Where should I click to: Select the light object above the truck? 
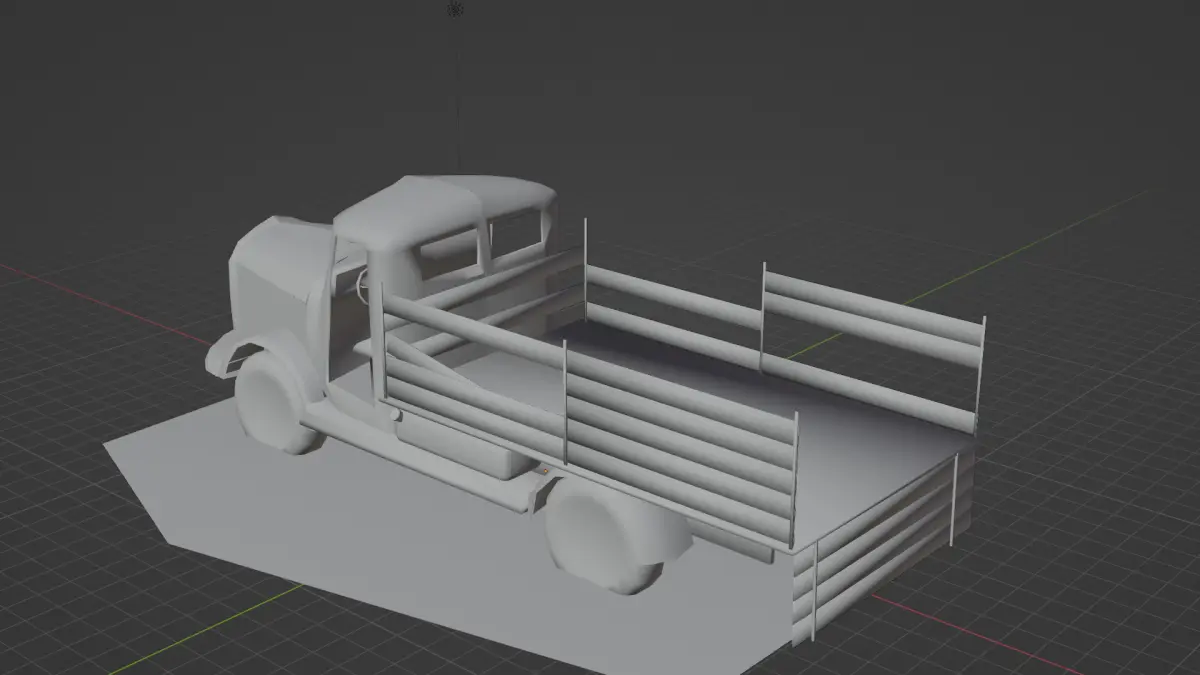point(457,9)
